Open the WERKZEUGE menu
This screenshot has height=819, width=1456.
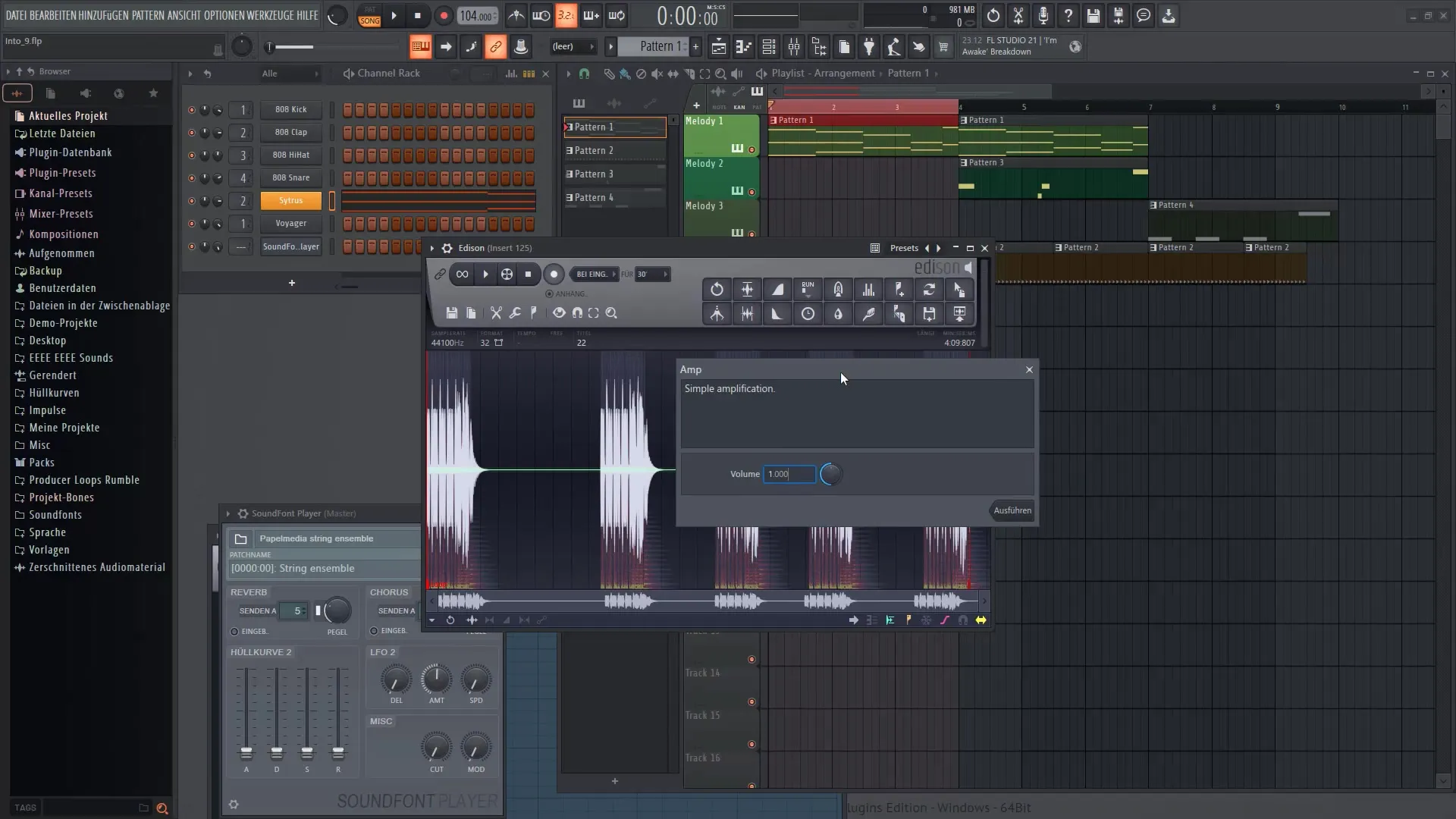coord(272,15)
